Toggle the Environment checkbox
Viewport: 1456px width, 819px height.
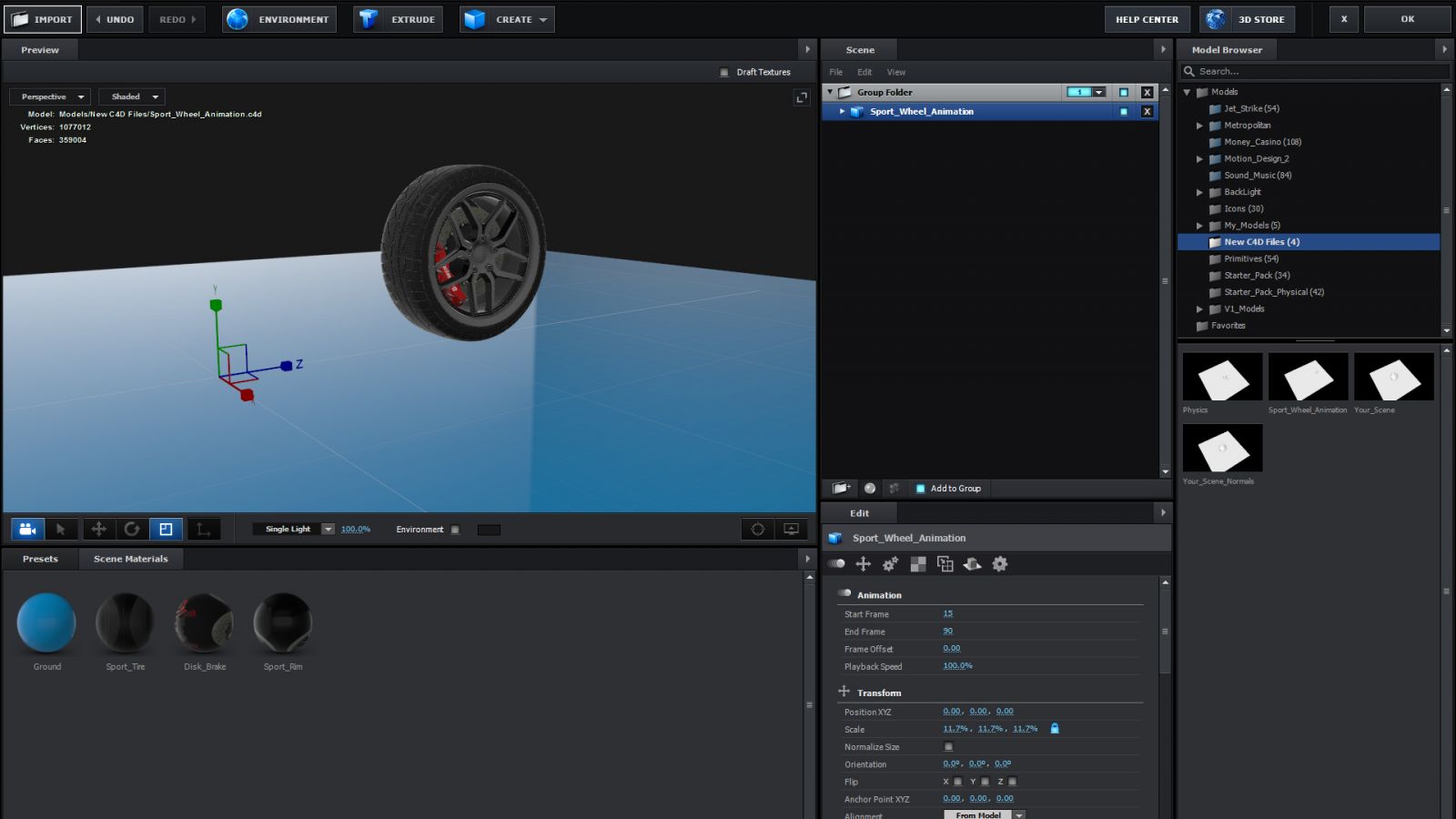[x=455, y=530]
